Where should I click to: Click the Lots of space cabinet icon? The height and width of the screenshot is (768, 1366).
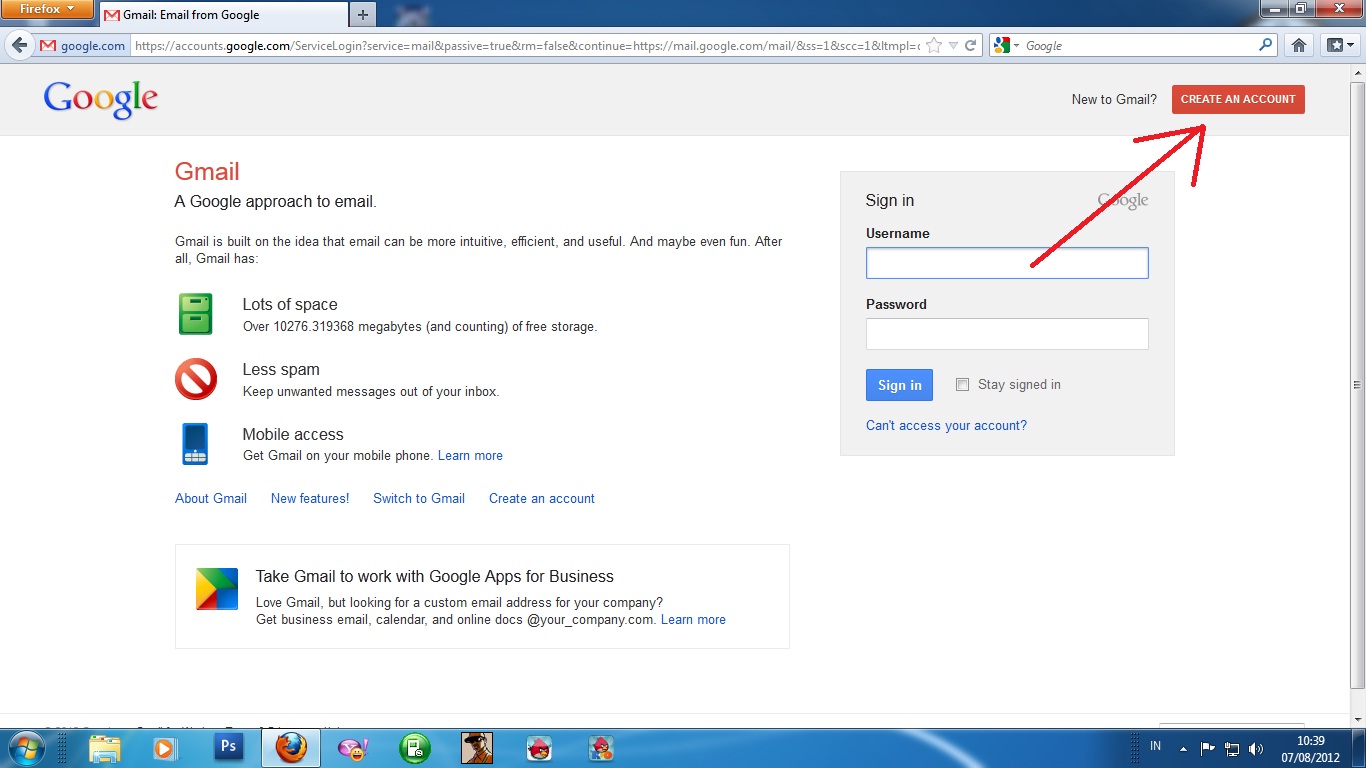pos(196,314)
